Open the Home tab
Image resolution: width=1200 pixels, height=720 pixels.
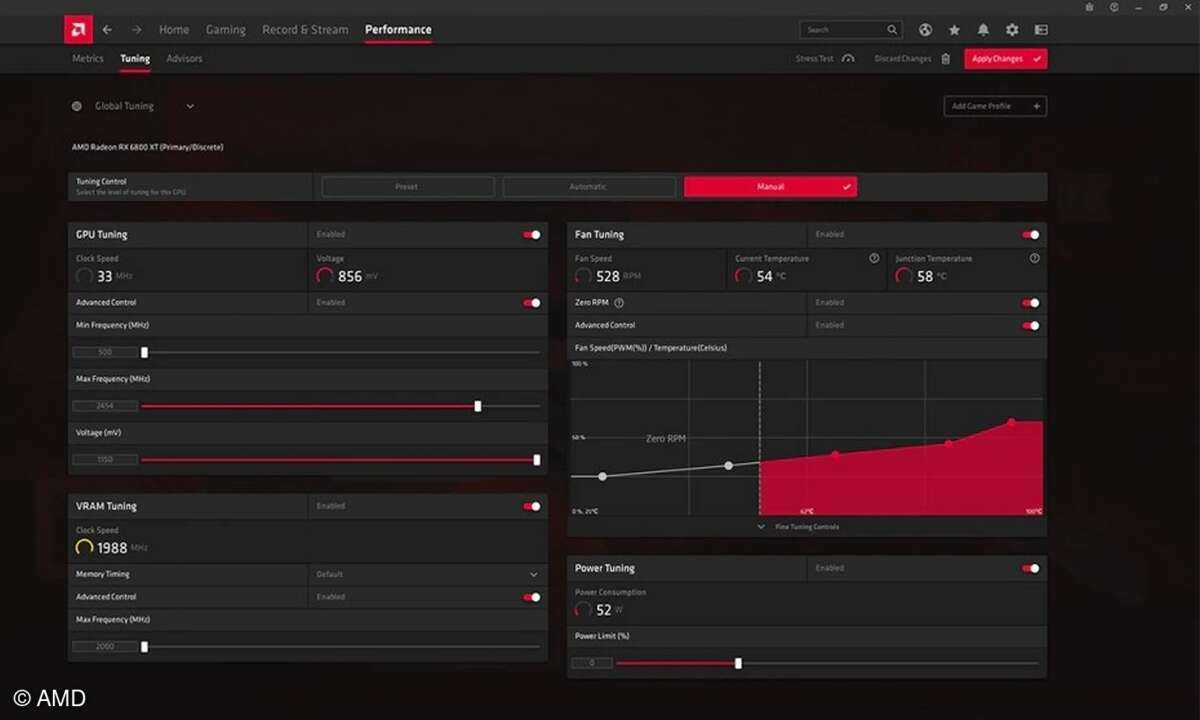coord(174,30)
